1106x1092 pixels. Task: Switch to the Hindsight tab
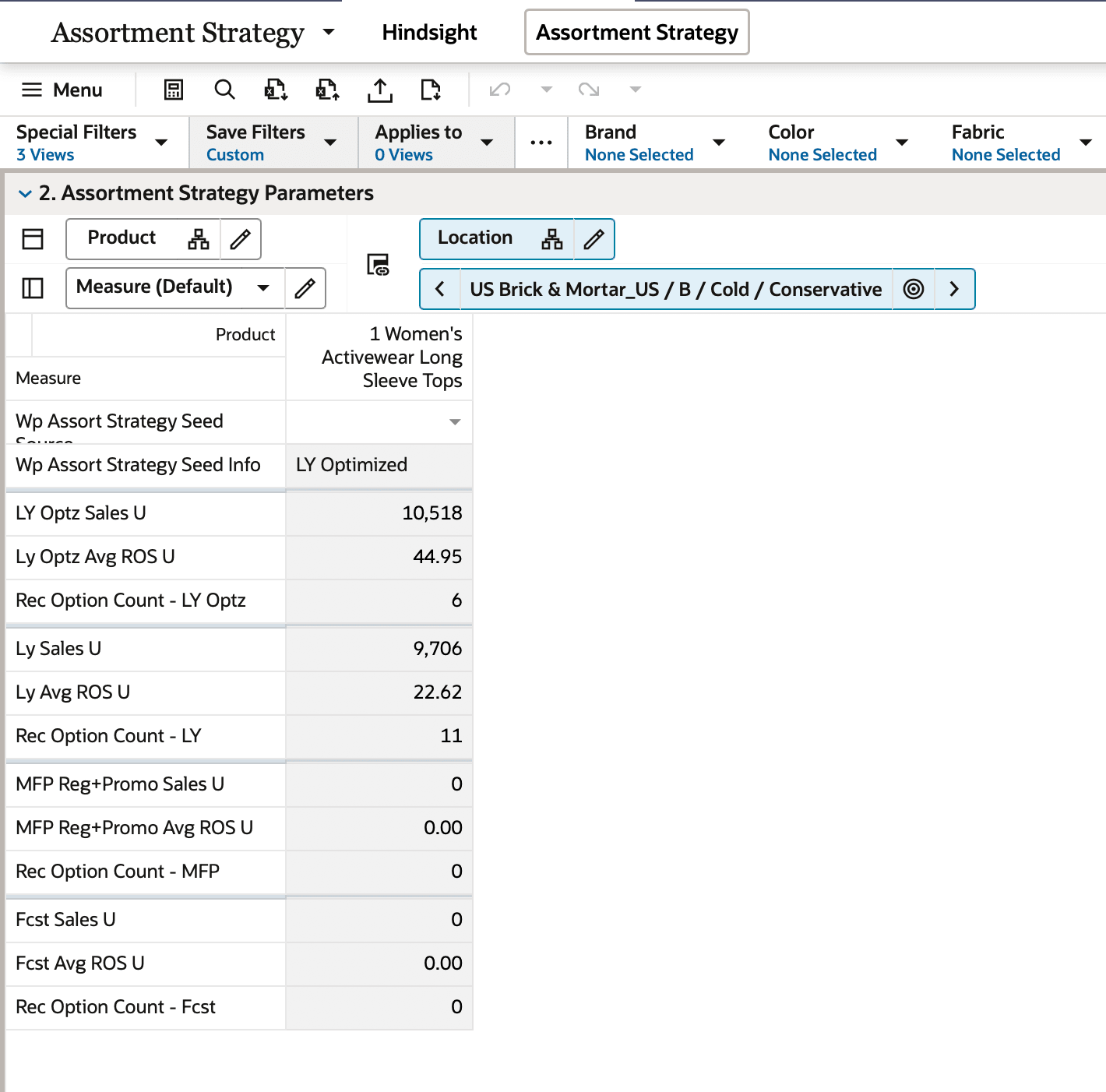(x=429, y=32)
